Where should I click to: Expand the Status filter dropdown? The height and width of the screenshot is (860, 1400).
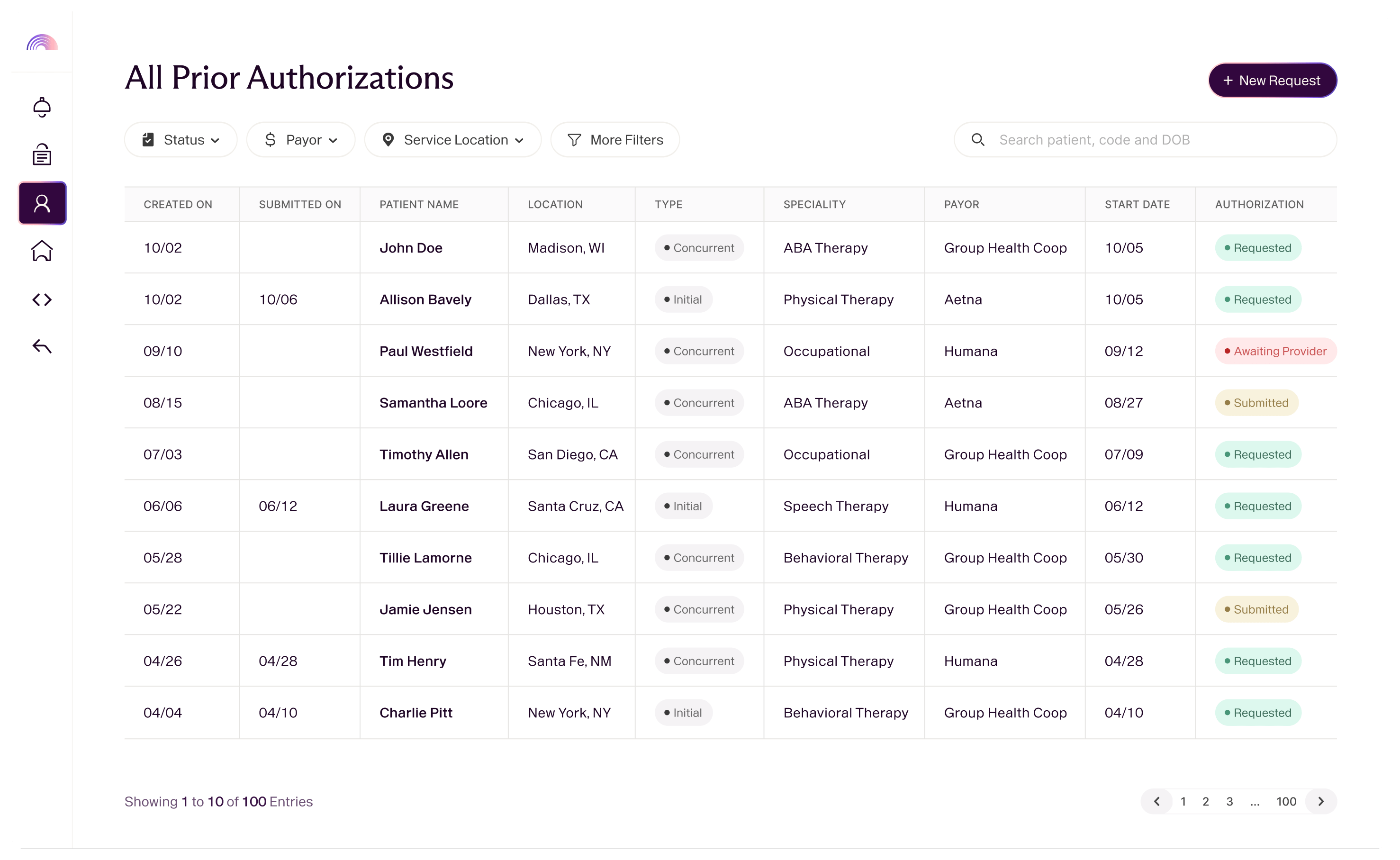(181, 140)
